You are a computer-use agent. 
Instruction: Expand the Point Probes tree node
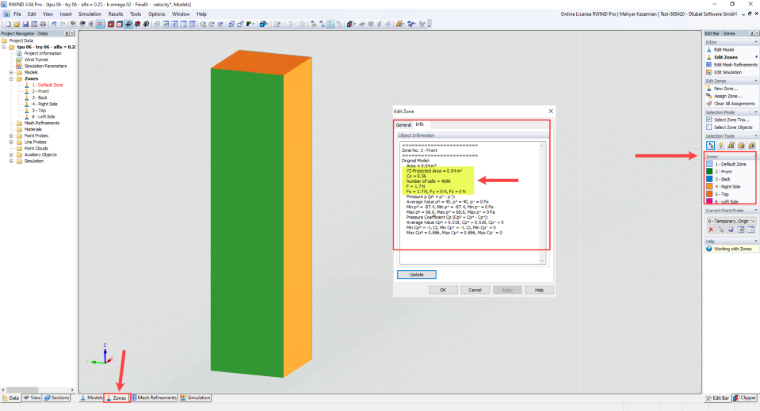click(11, 136)
